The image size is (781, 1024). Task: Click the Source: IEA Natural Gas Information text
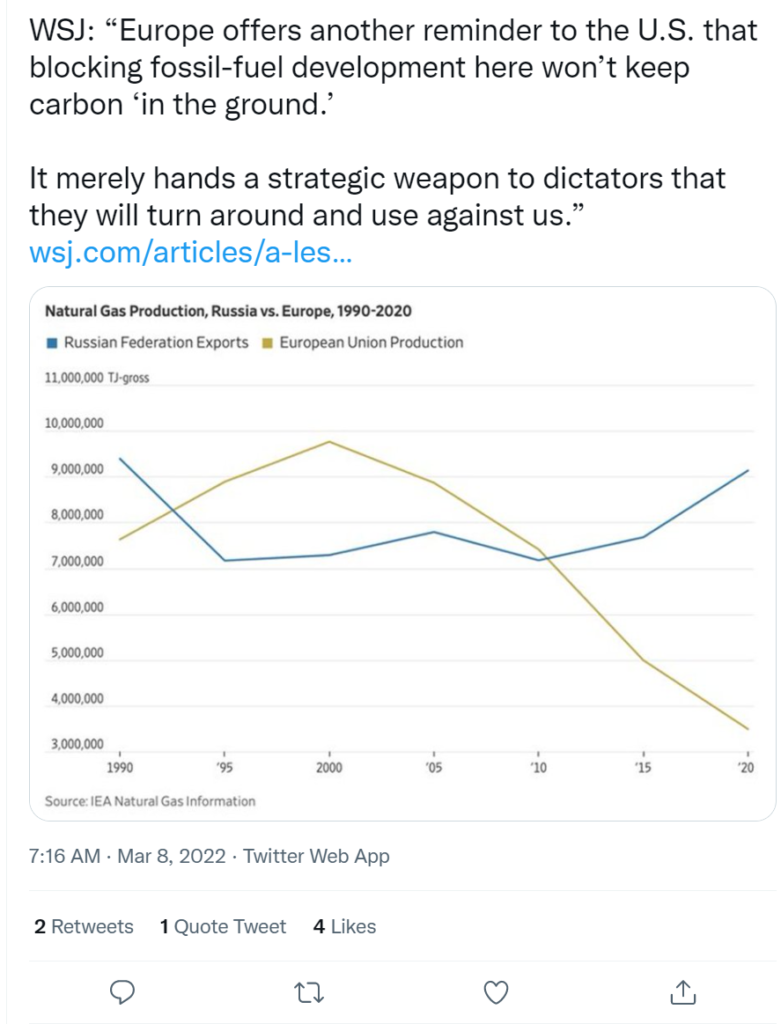click(150, 801)
